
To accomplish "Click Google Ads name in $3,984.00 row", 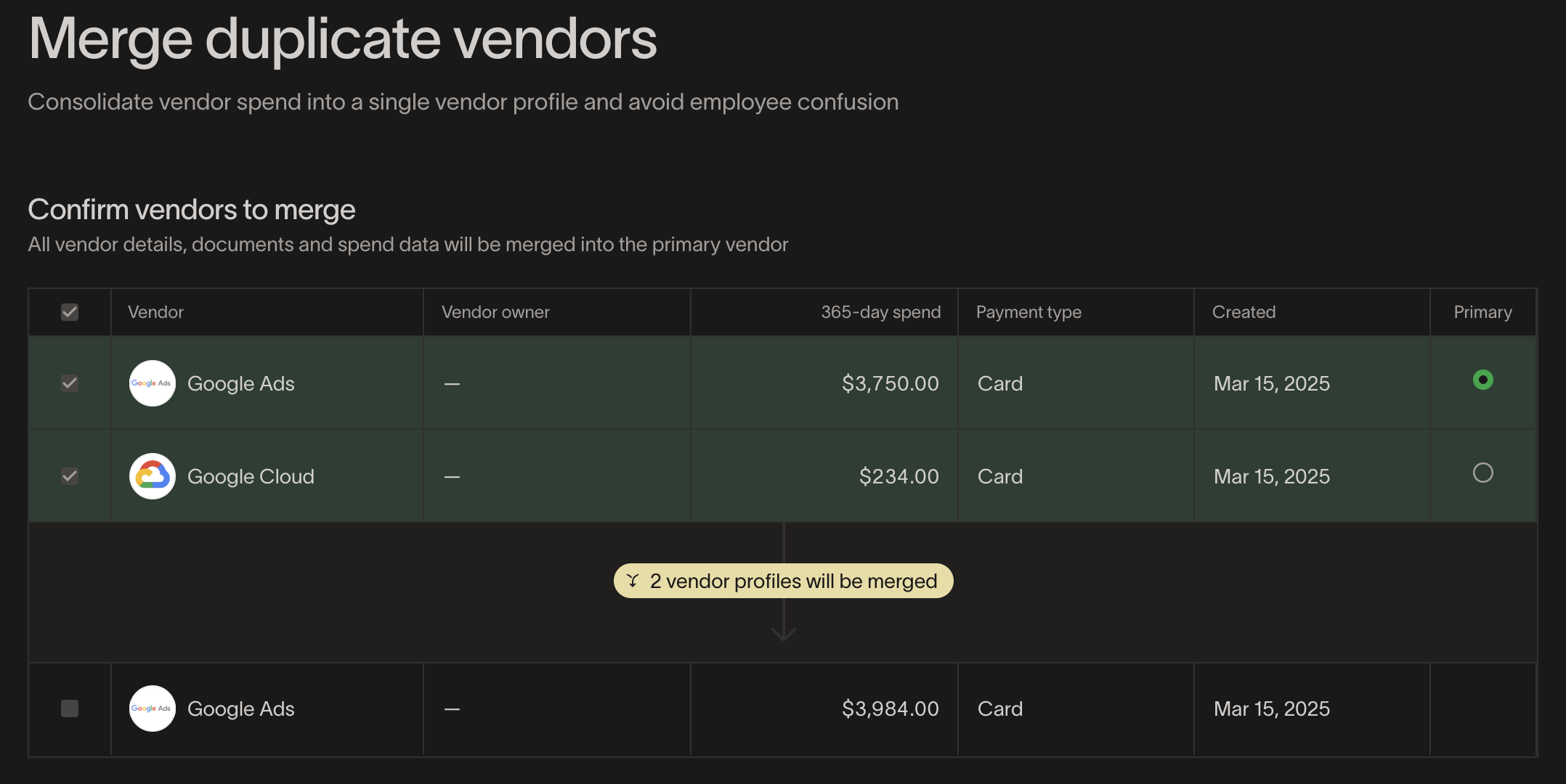I will point(241,709).
